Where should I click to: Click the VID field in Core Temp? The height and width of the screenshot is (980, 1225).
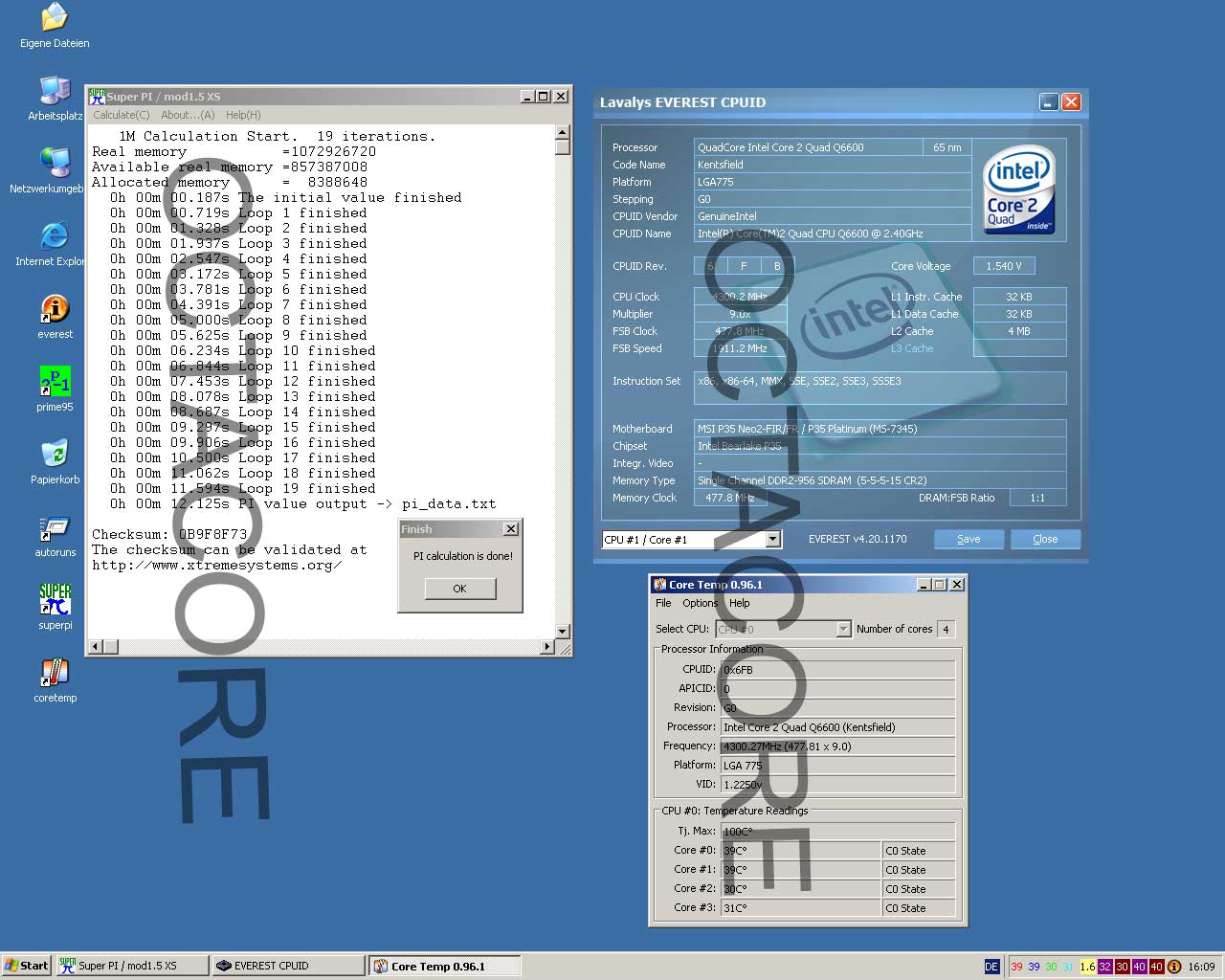pyautogui.click(x=837, y=785)
